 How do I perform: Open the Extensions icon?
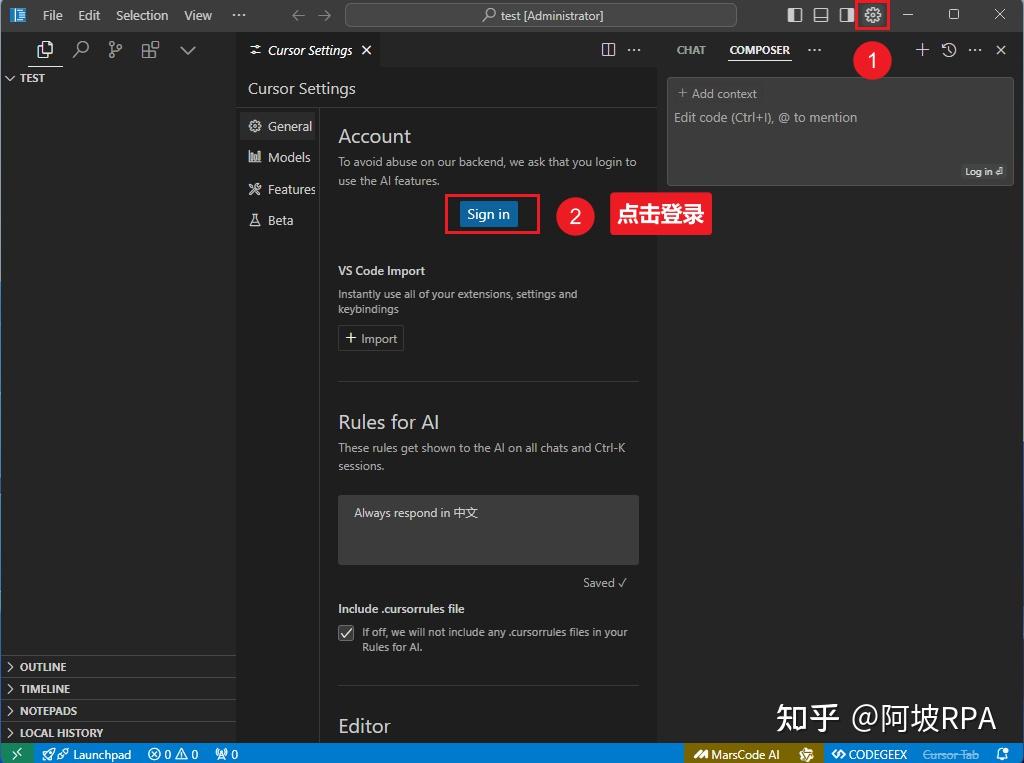(150, 48)
